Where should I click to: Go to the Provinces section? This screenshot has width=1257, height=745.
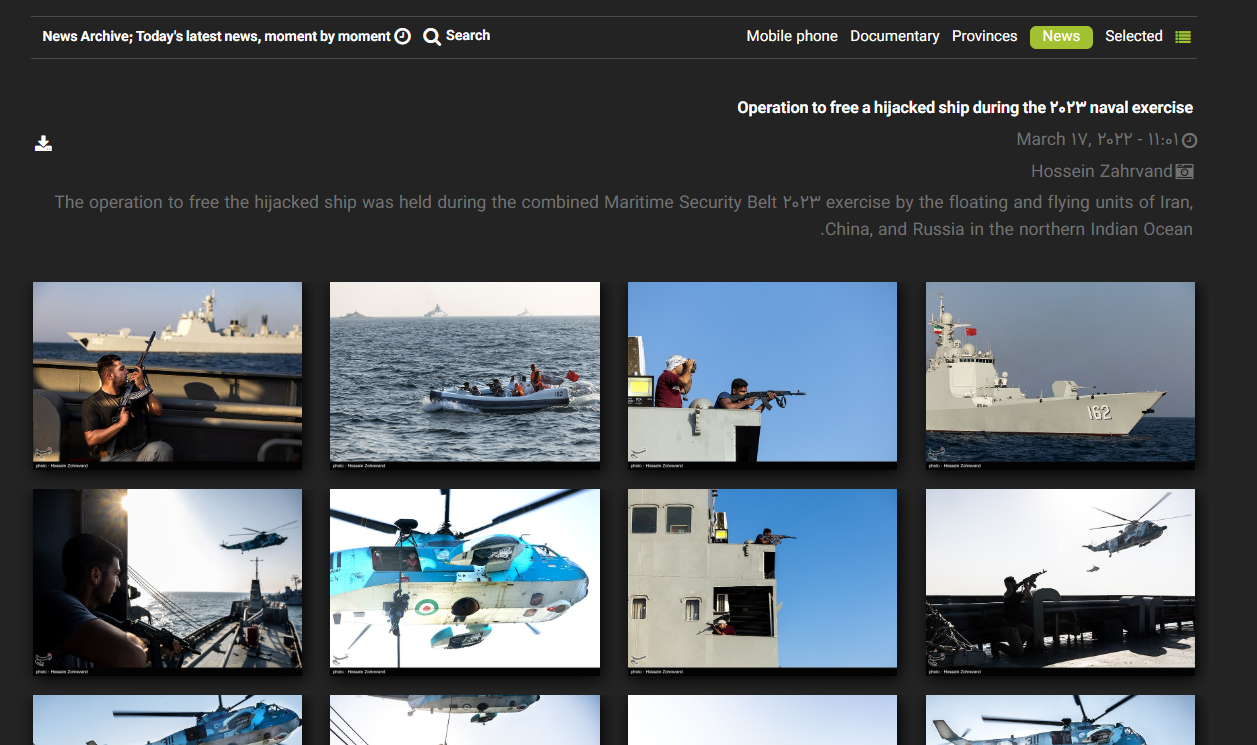[984, 36]
